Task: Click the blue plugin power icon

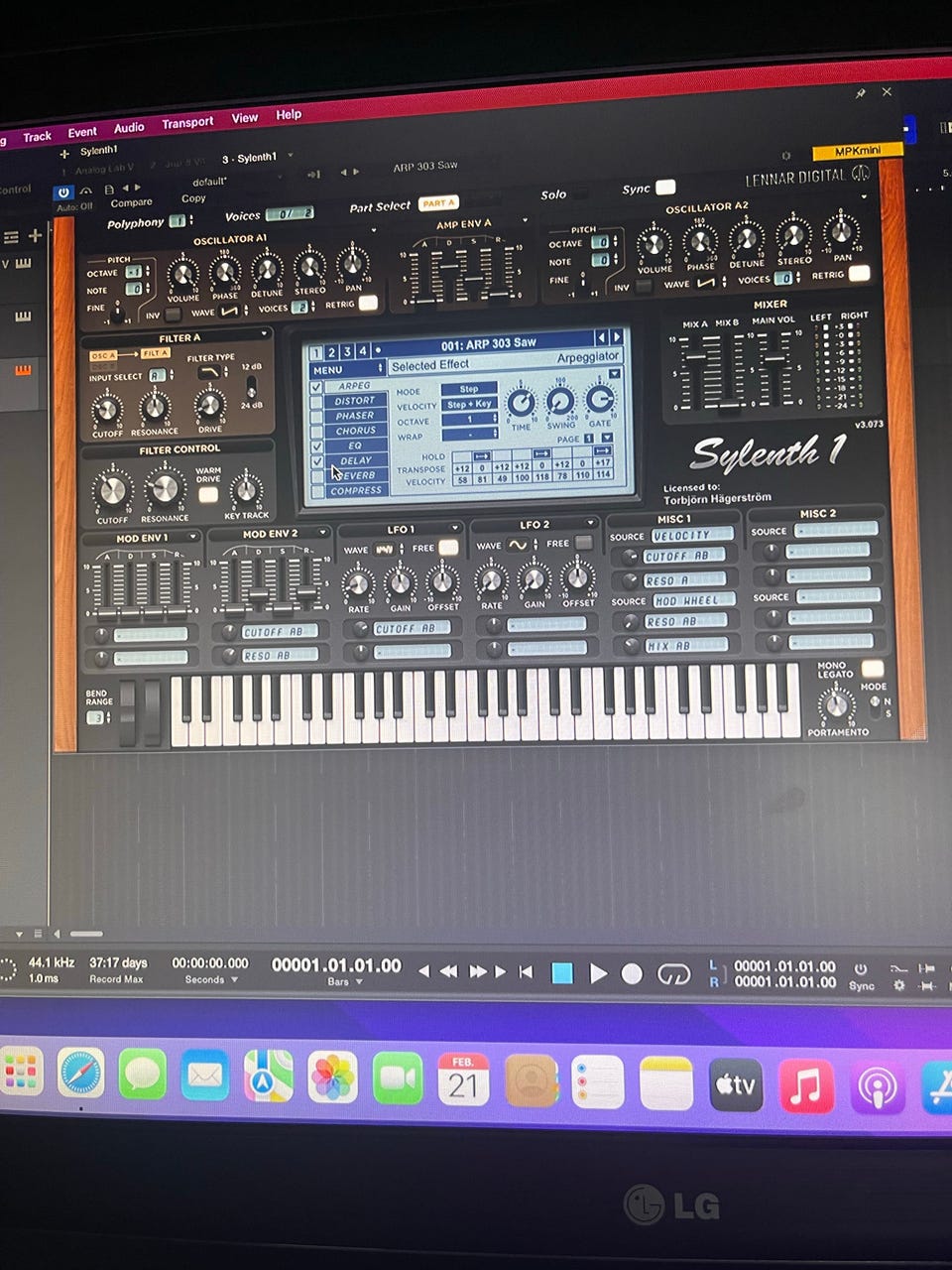Action: [64, 192]
